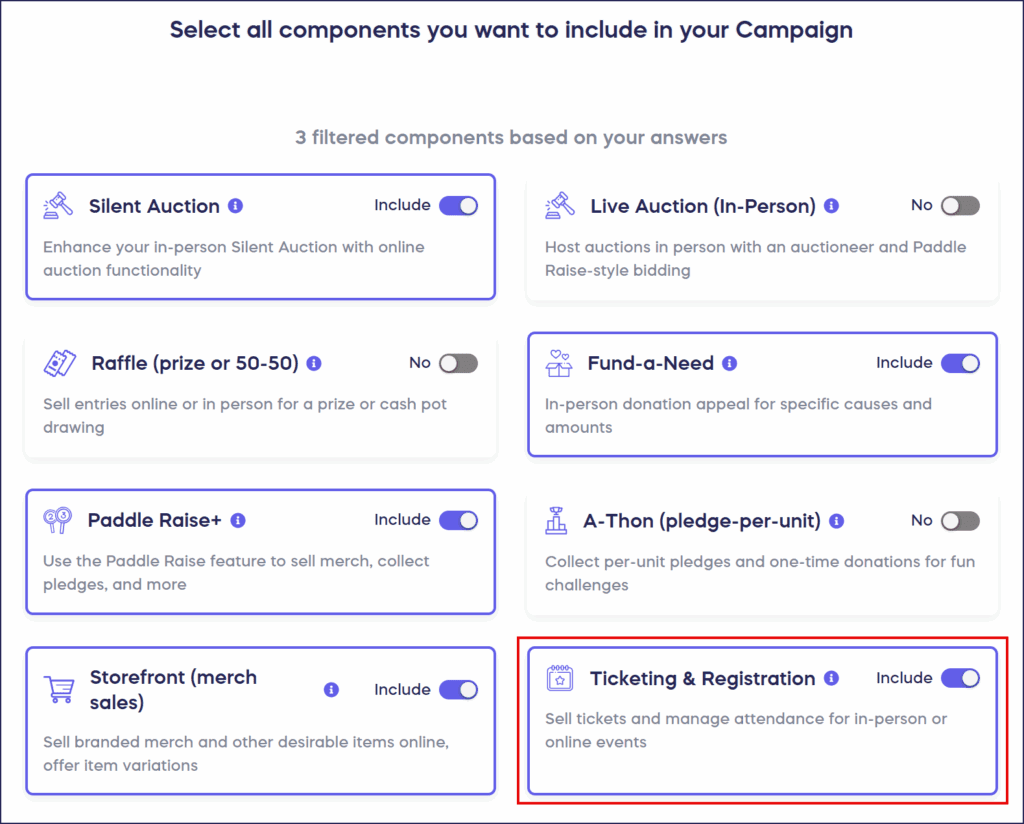The height and width of the screenshot is (824, 1024).
Task: Show the A-Thon info tooltip
Action: click(x=837, y=521)
